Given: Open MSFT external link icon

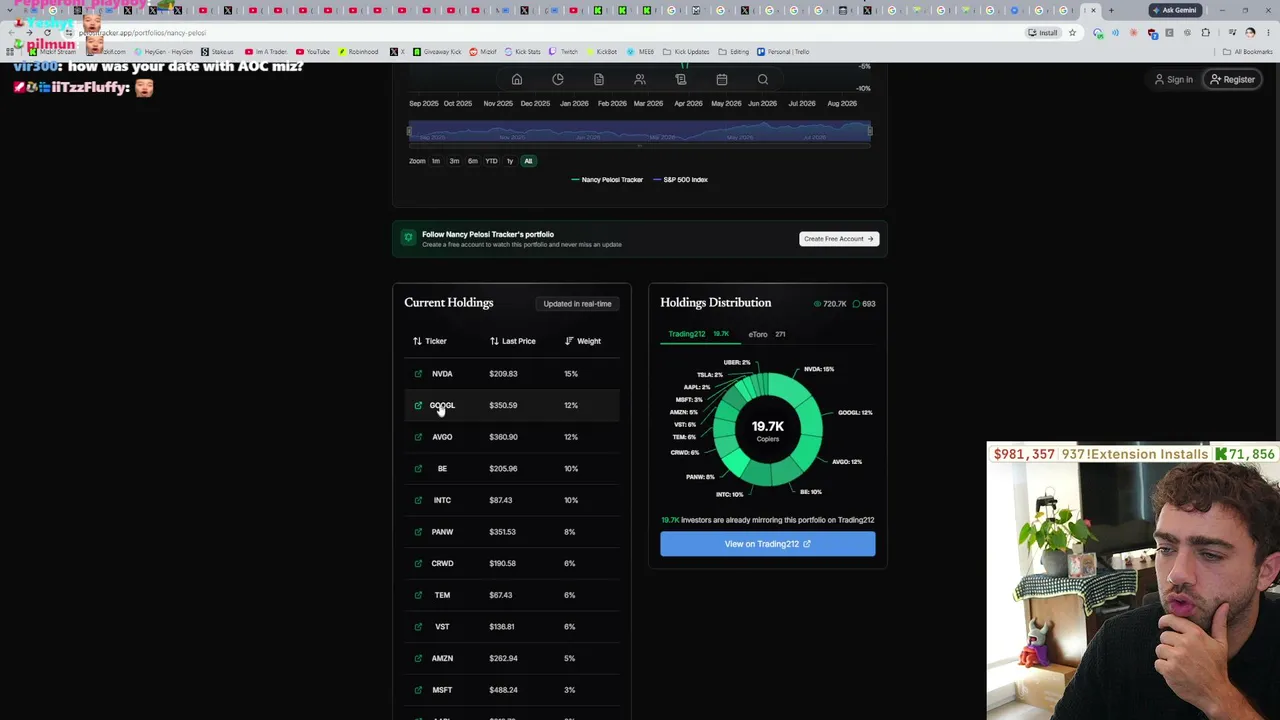Looking at the screenshot, I should (418, 690).
